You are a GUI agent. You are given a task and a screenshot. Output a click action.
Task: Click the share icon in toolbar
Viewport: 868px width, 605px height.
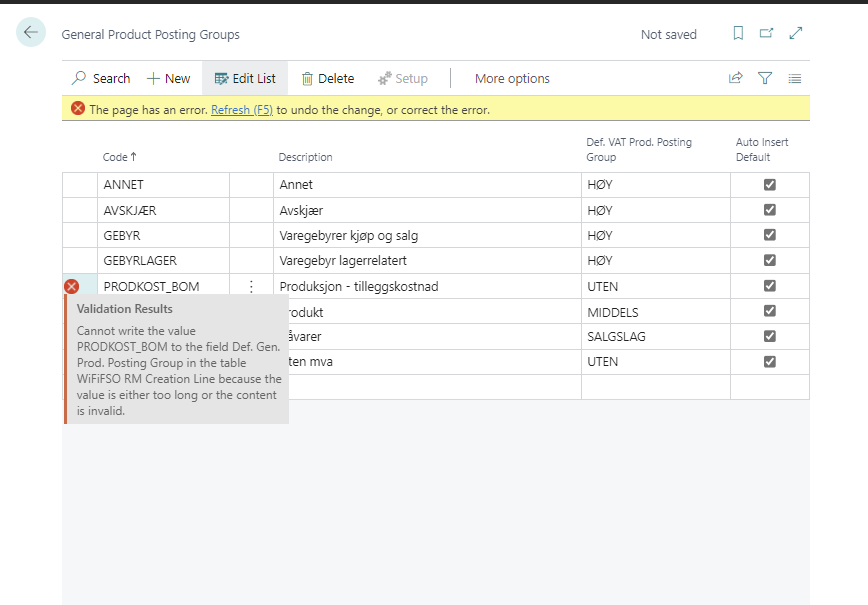pyautogui.click(x=736, y=78)
